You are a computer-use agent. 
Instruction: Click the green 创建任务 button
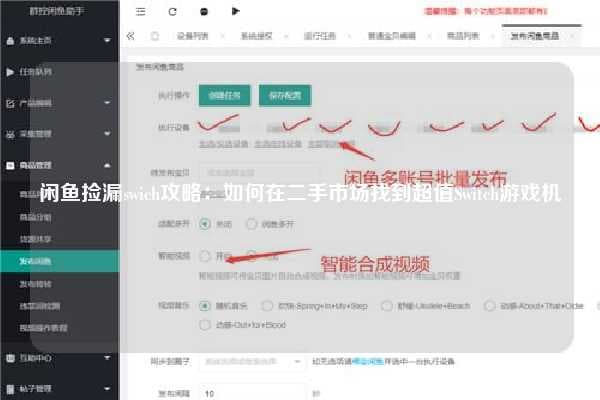(225, 95)
